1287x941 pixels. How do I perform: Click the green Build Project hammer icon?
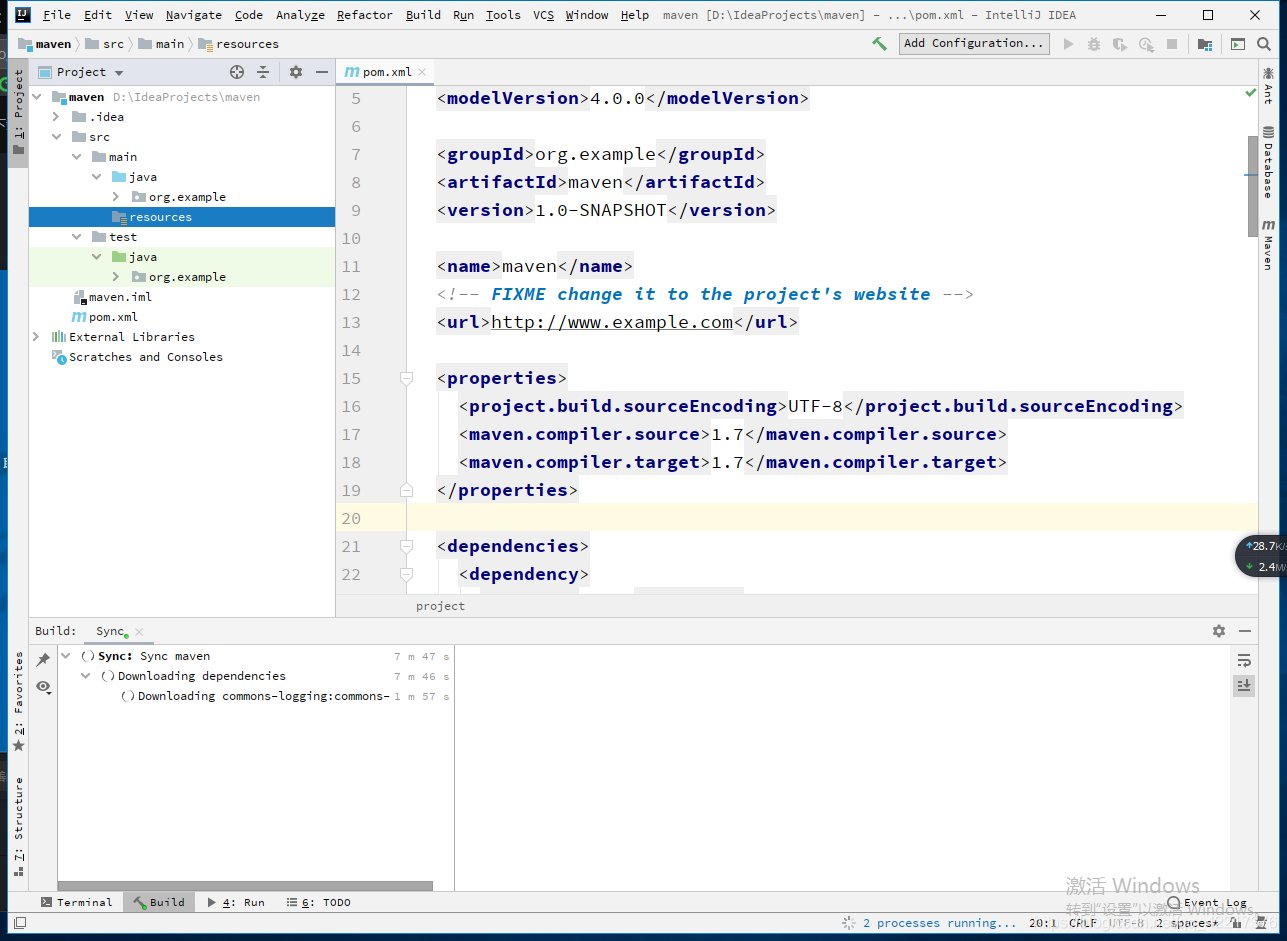[879, 44]
